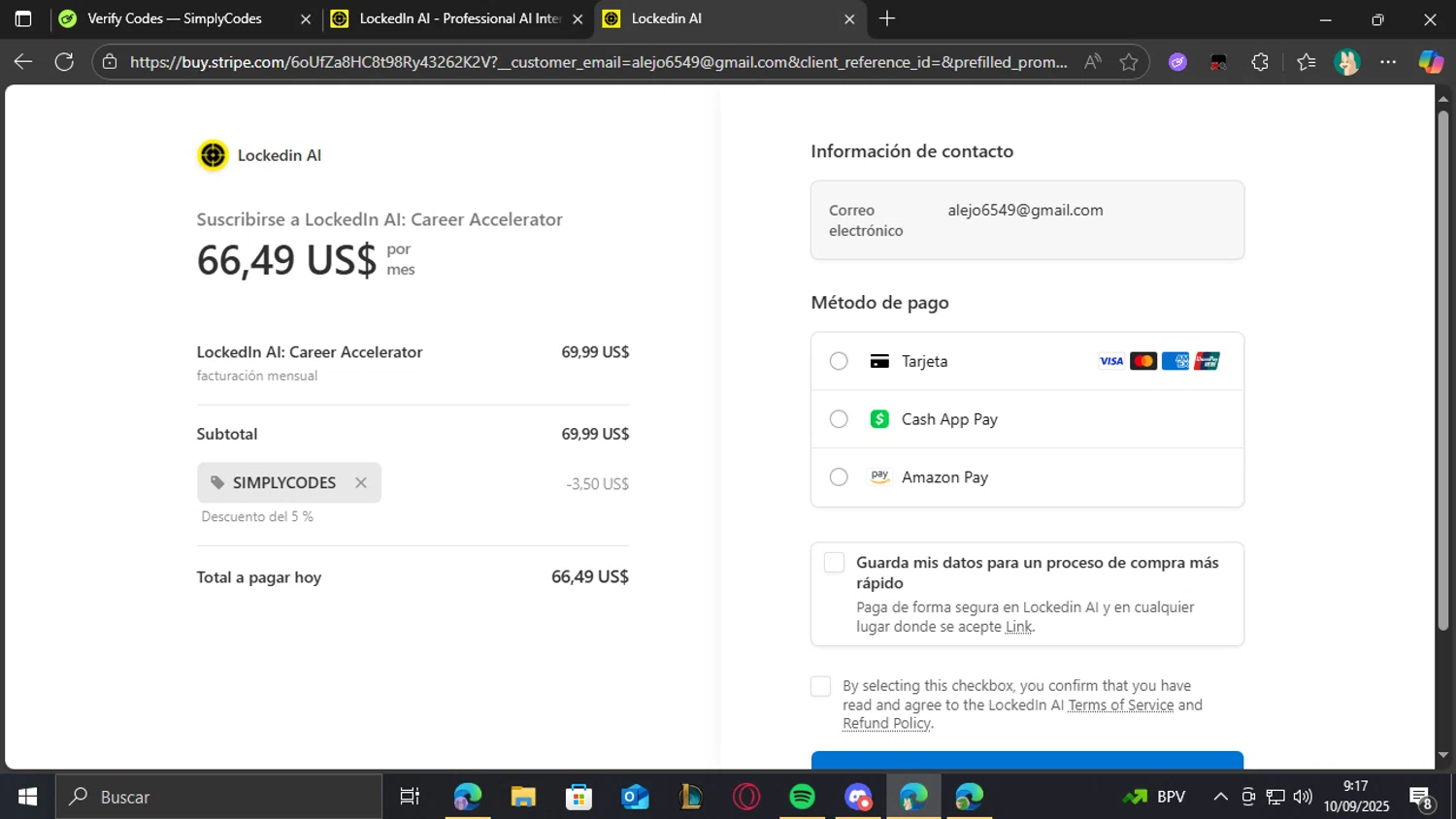
Task: Click the Lockedin AI merchant logo
Action: [x=213, y=155]
